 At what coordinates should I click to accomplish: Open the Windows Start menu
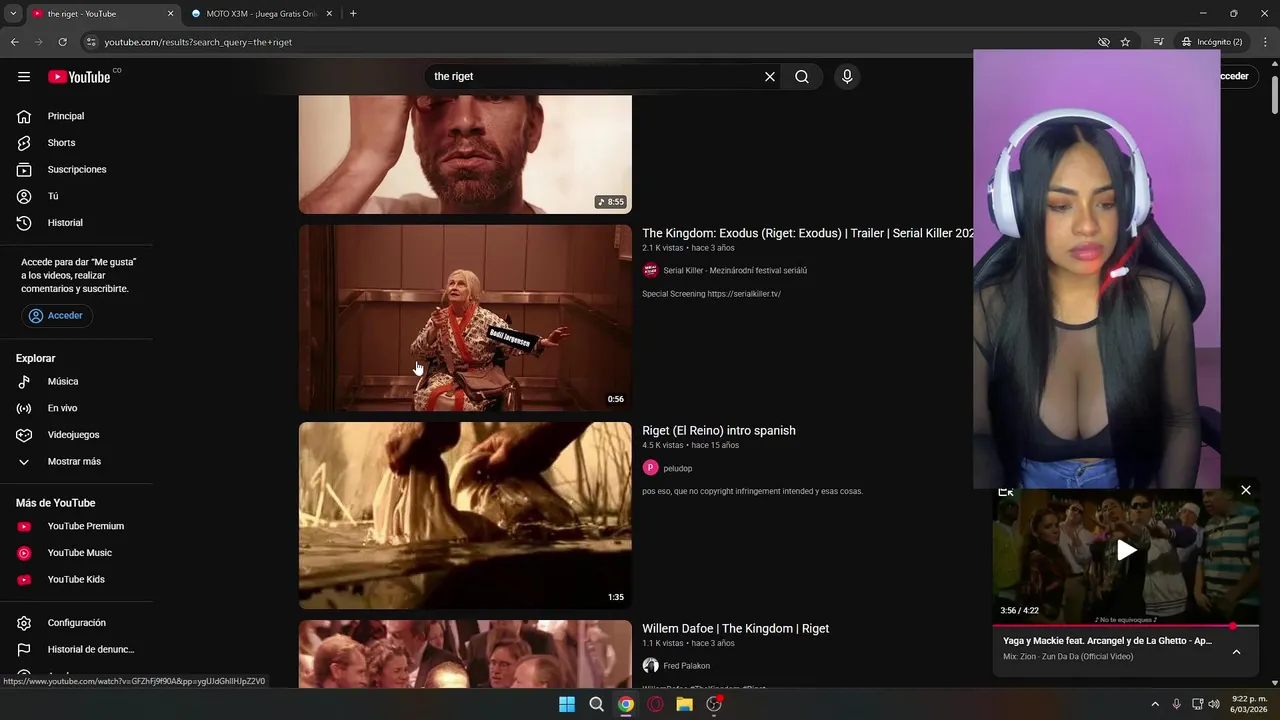567,704
